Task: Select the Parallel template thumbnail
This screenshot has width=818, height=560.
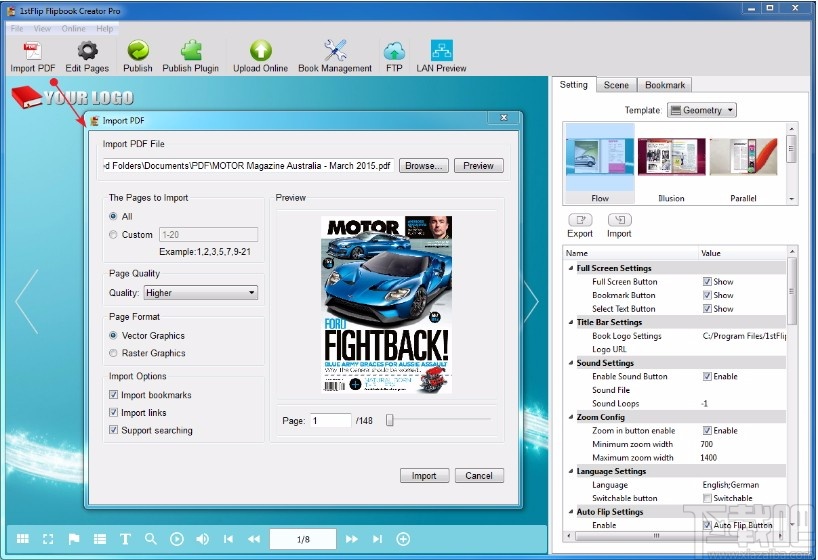Action: click(743, 163)
